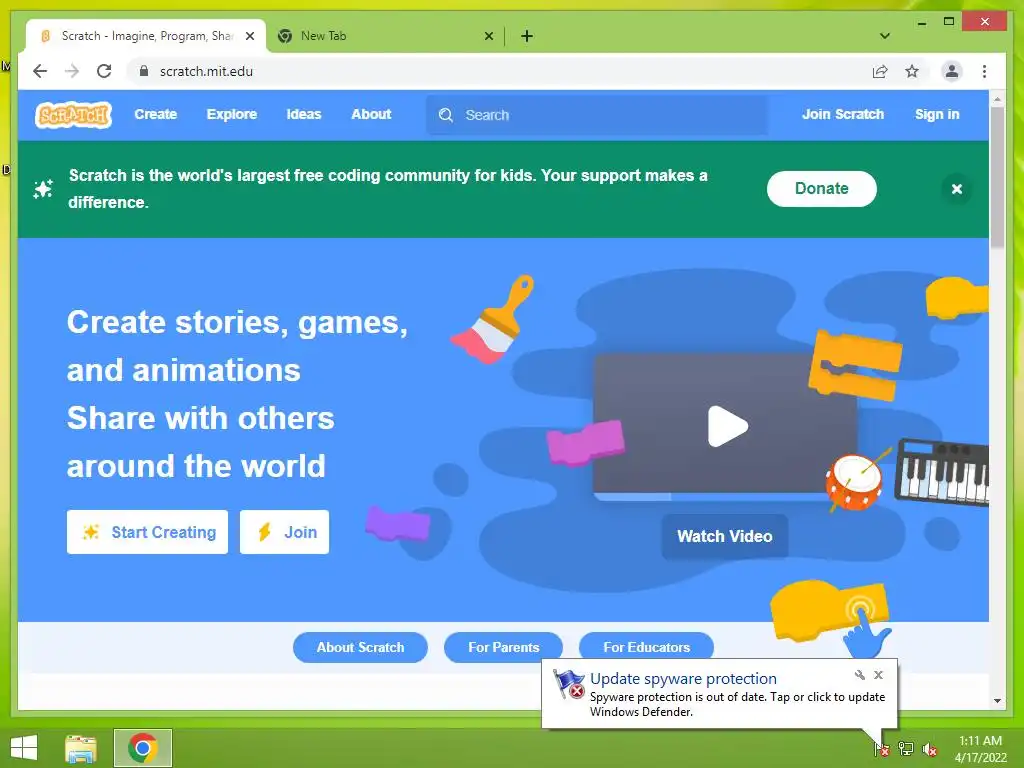Close the spyware protection balloon

pos(878,675)
